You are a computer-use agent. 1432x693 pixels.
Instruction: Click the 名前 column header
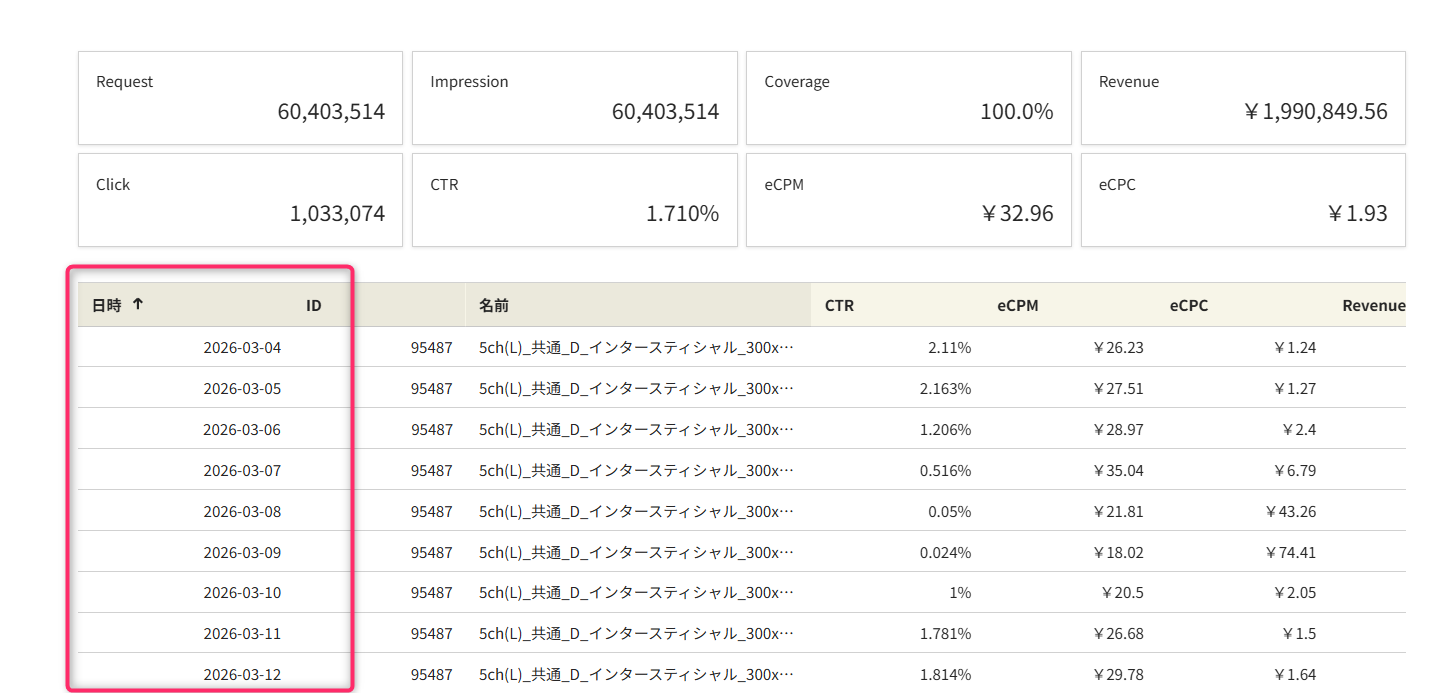494,306
